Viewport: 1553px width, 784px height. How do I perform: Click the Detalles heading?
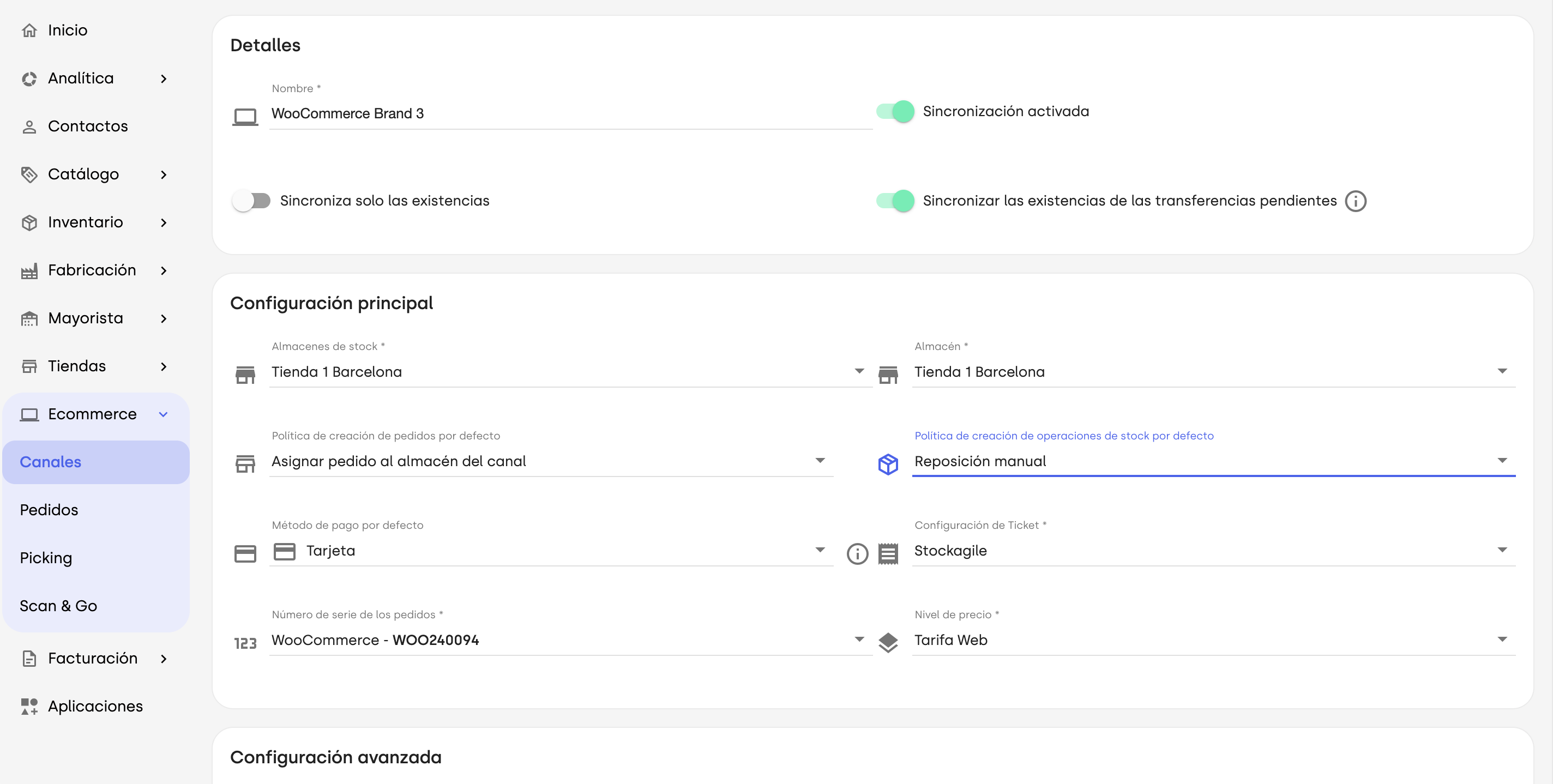click(x=265, y=45)
